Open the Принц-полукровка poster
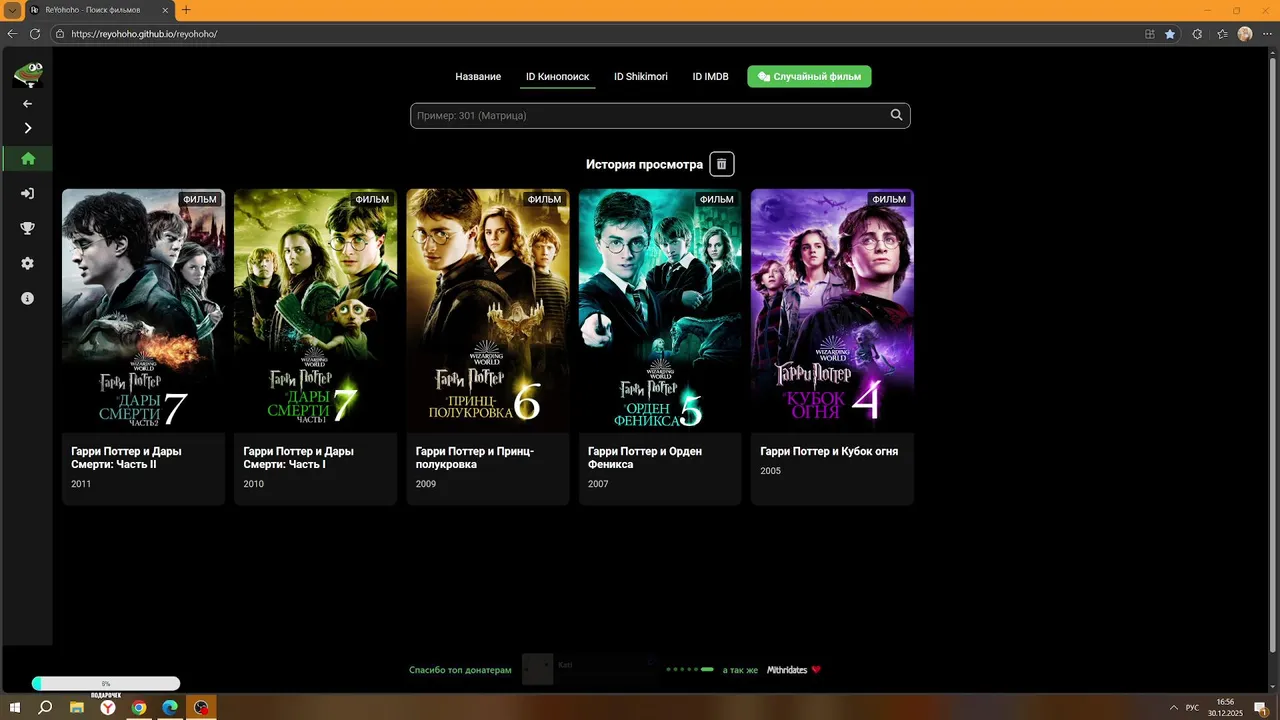 [488, 310]
